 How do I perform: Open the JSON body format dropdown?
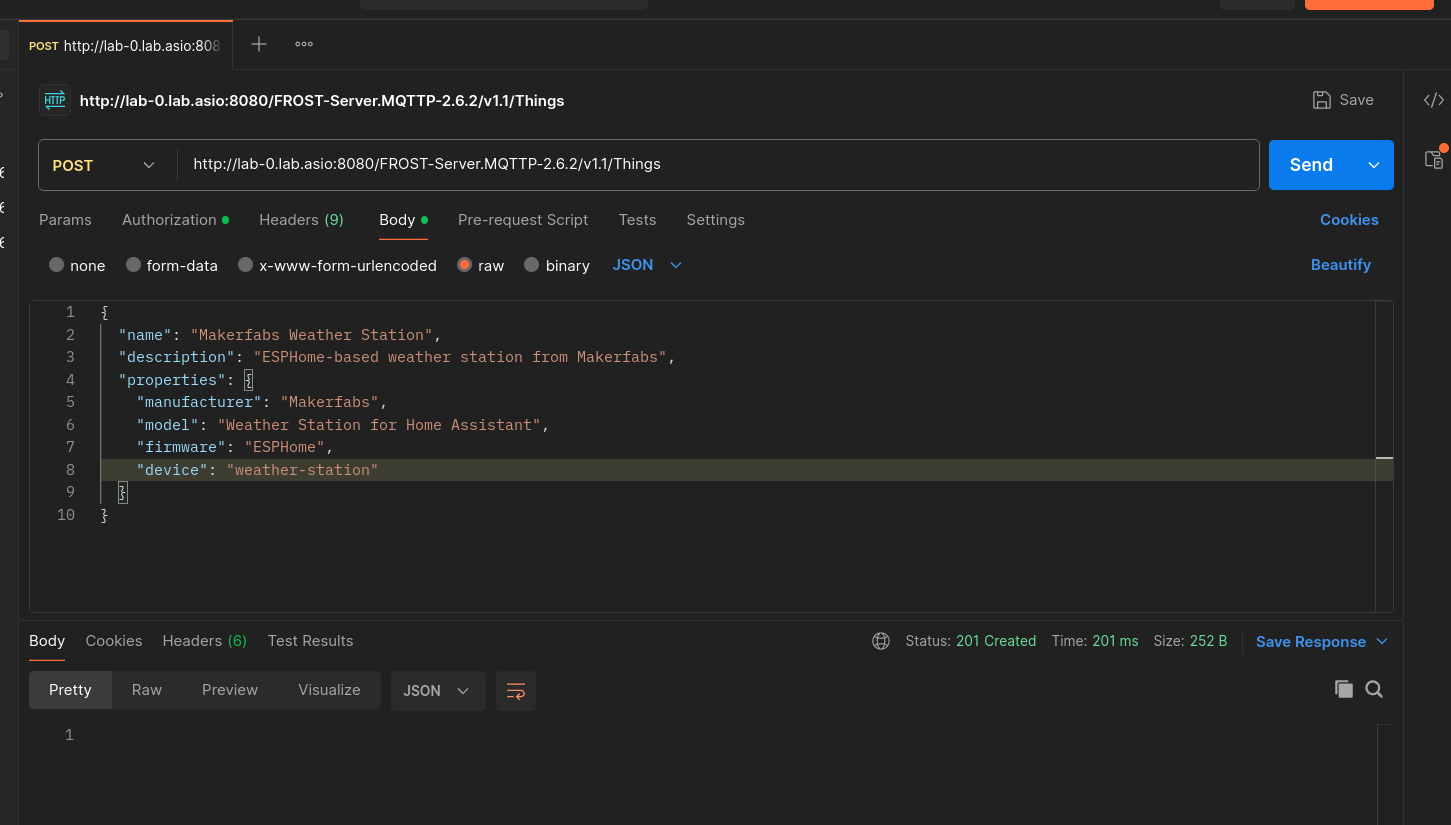647,265
